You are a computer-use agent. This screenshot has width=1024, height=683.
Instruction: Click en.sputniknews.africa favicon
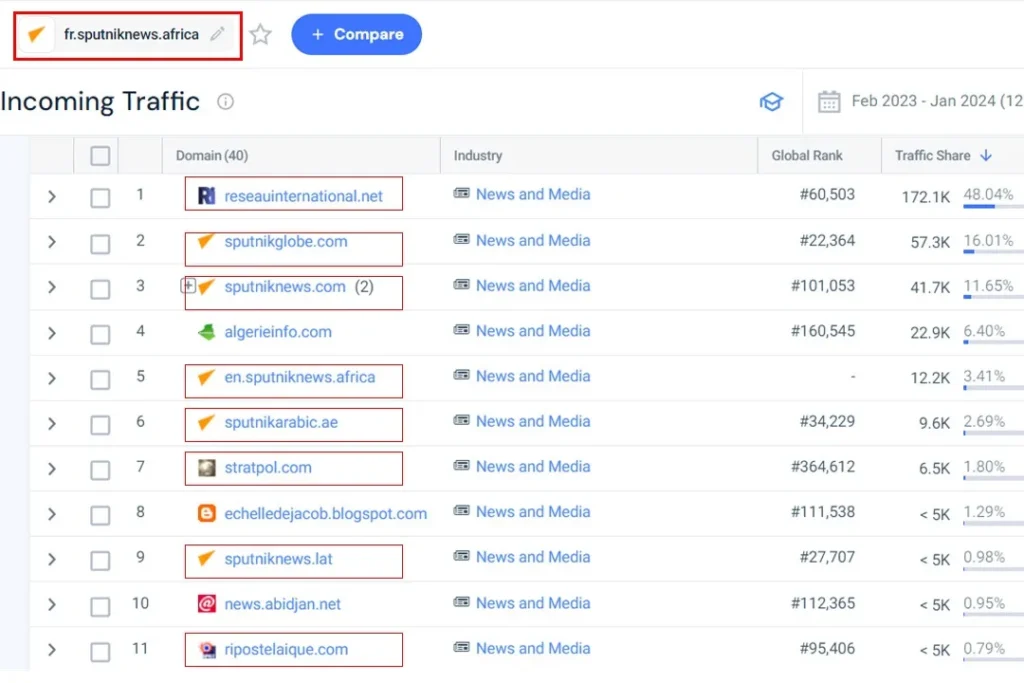click(x=206, y=377)
